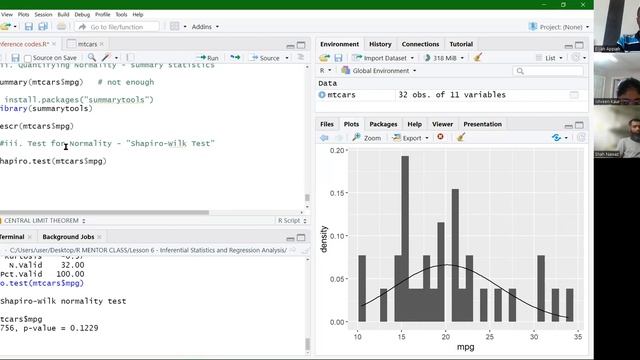
Task: Open the code tools magic wand
Action: pos(106,58)
